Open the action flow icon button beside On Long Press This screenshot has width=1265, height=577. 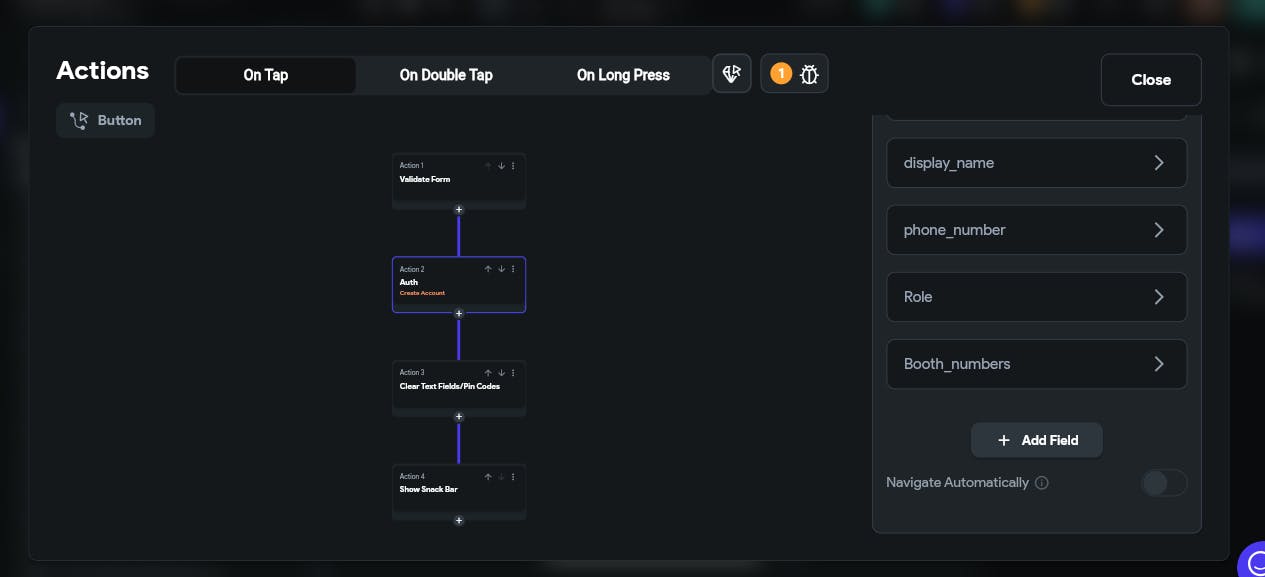732,74
